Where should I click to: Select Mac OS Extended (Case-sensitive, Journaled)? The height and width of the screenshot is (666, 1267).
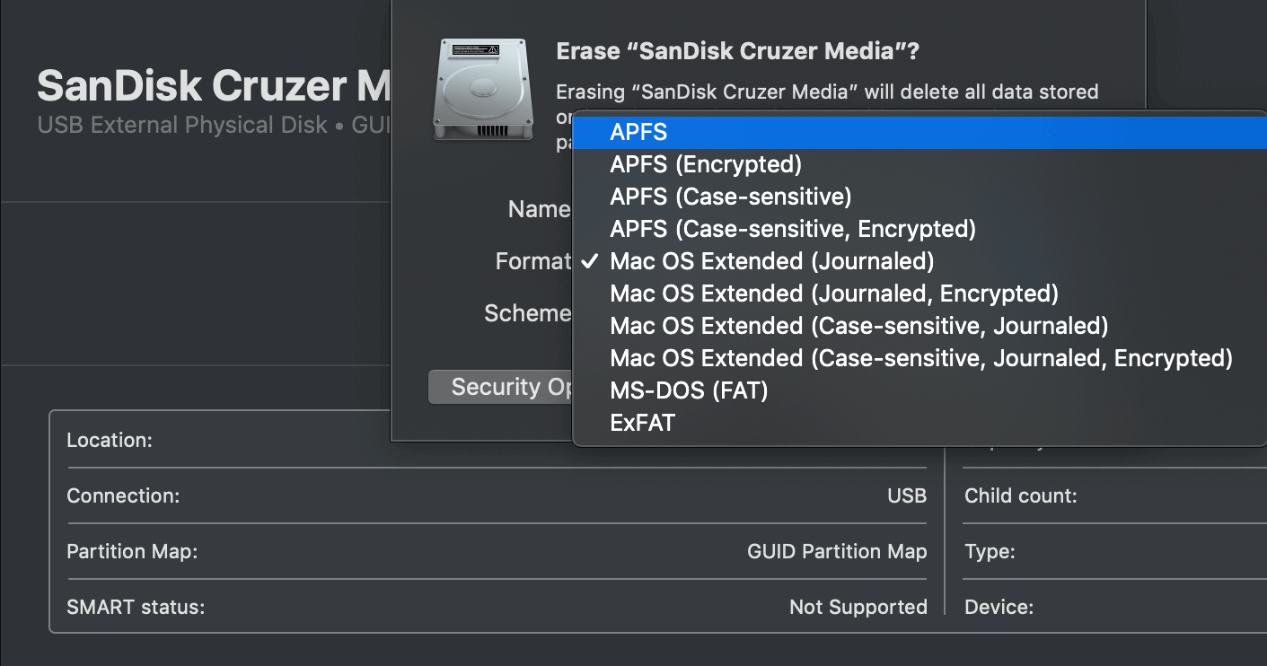pos(858,326)
